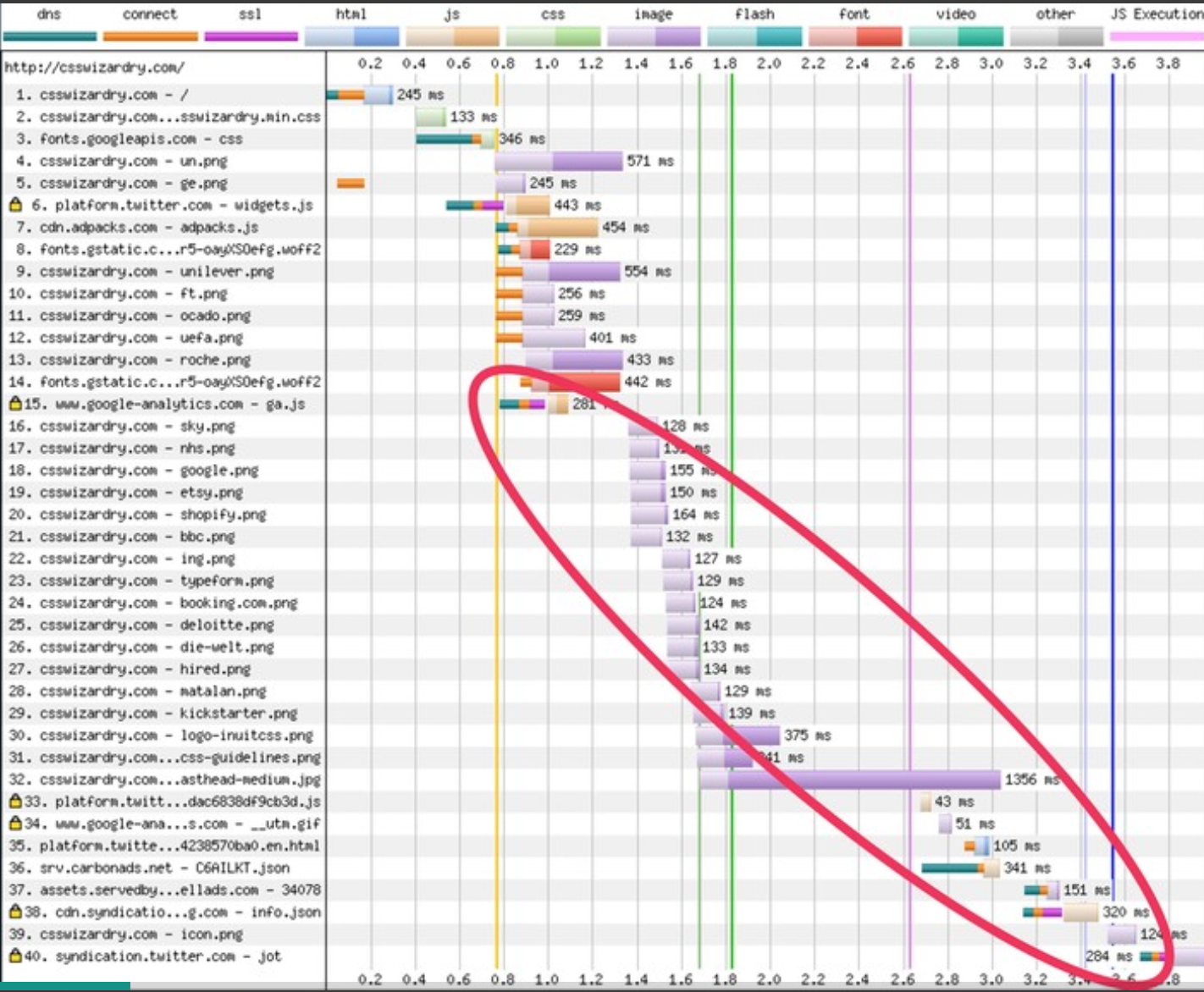Select request 39 icon.png
The image size is (1204, 992).
[125, 933]
